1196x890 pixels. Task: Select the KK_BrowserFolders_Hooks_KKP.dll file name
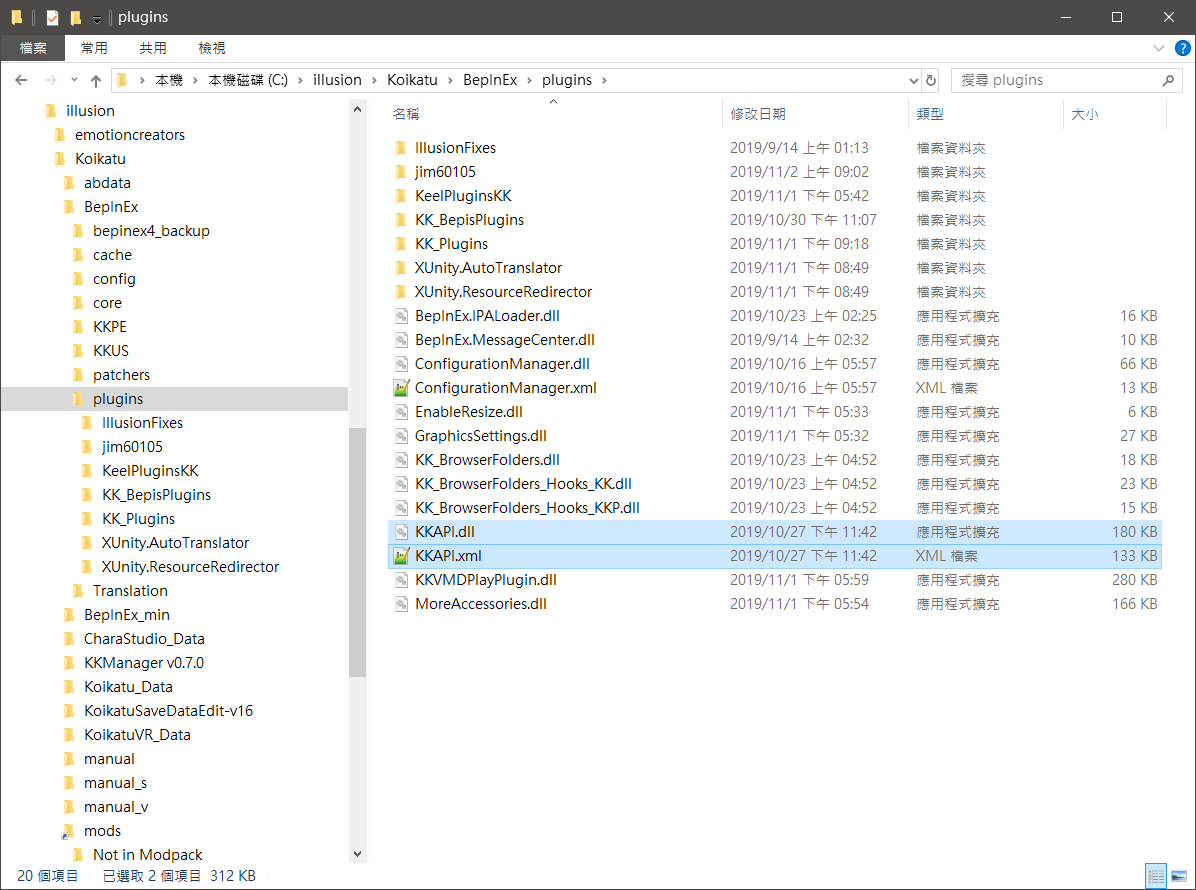click(527, 508)
